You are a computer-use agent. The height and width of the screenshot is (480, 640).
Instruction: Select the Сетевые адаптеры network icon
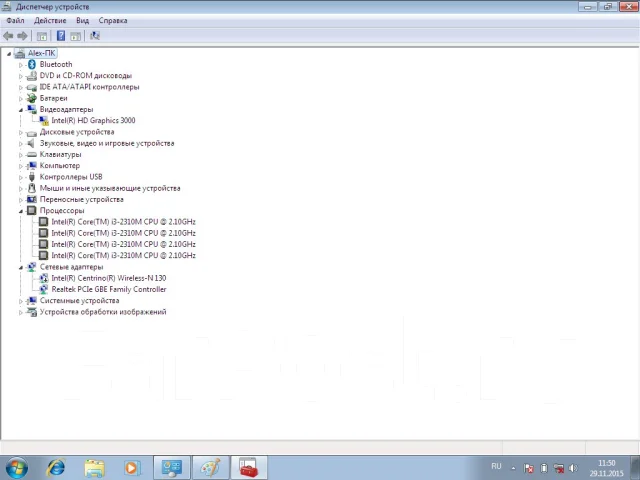(32, 267)
